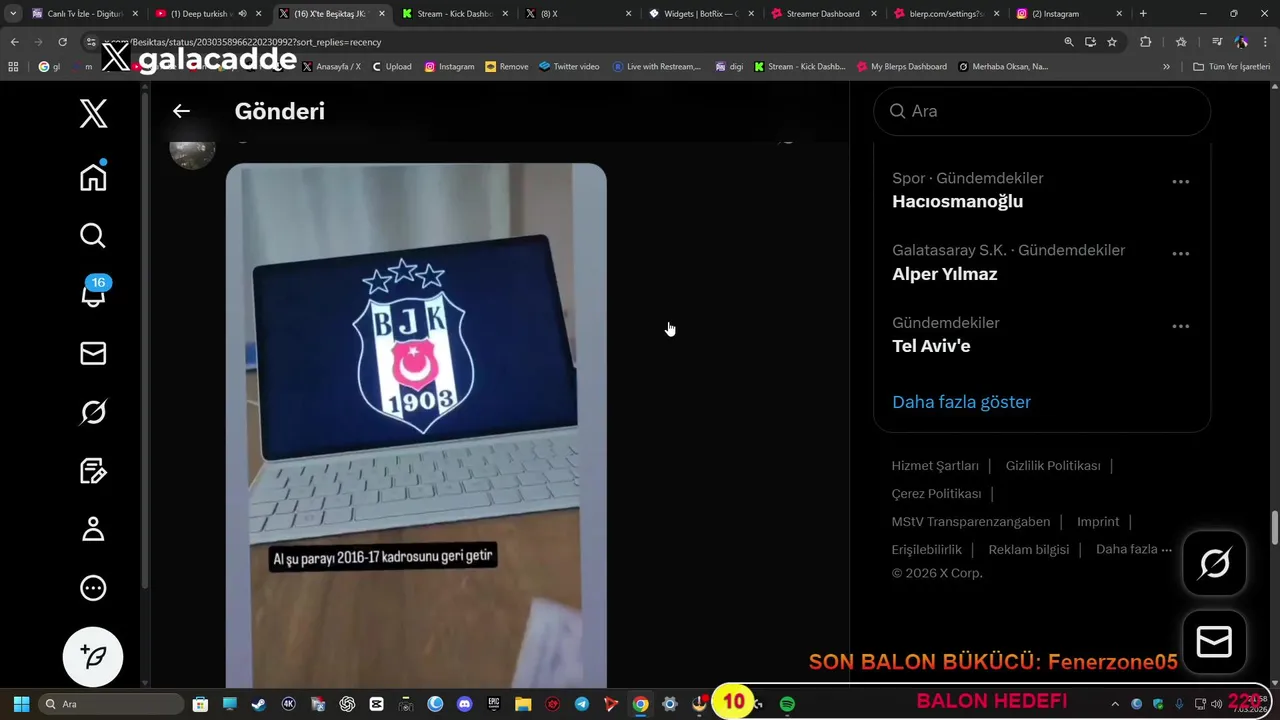Screen dimensions: 1280x720
Task: Open Hizmet Şartları footer link
Action: coord(935,466)
